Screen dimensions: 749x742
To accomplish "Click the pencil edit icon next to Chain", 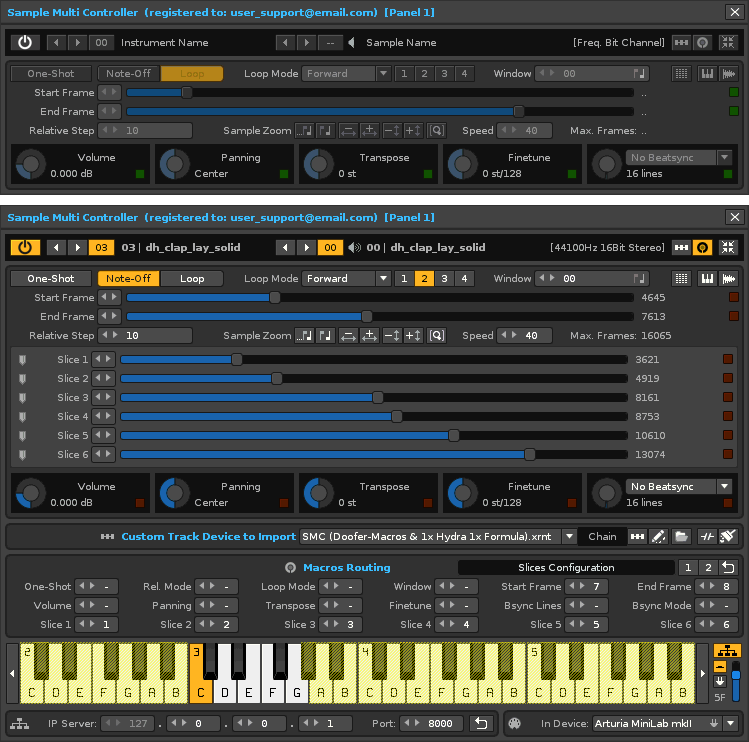I will [658, 537].
